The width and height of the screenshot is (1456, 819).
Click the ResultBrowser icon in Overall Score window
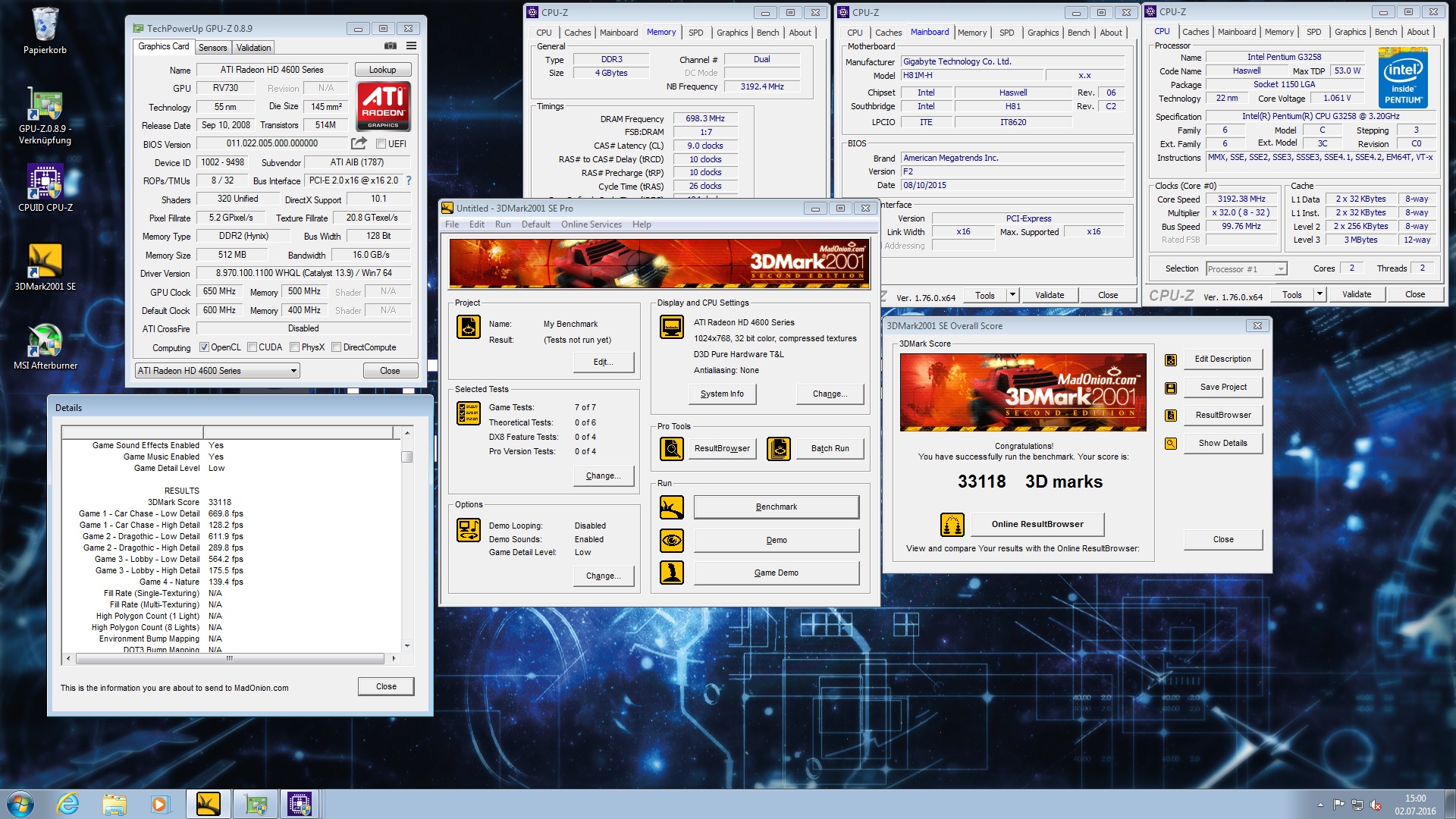pos(1171,416)
